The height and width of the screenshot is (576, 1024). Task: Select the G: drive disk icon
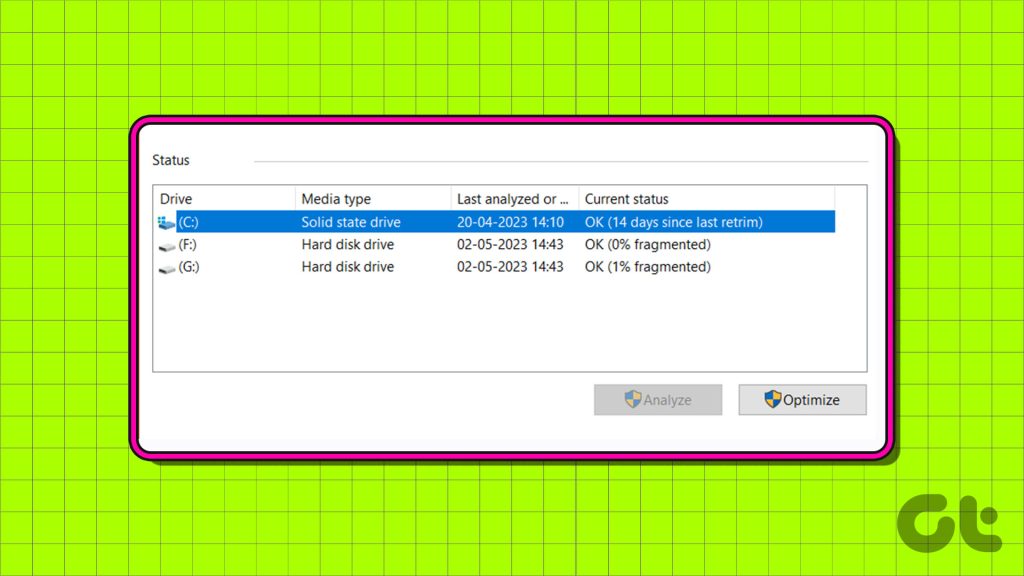[x=167, y=268]
